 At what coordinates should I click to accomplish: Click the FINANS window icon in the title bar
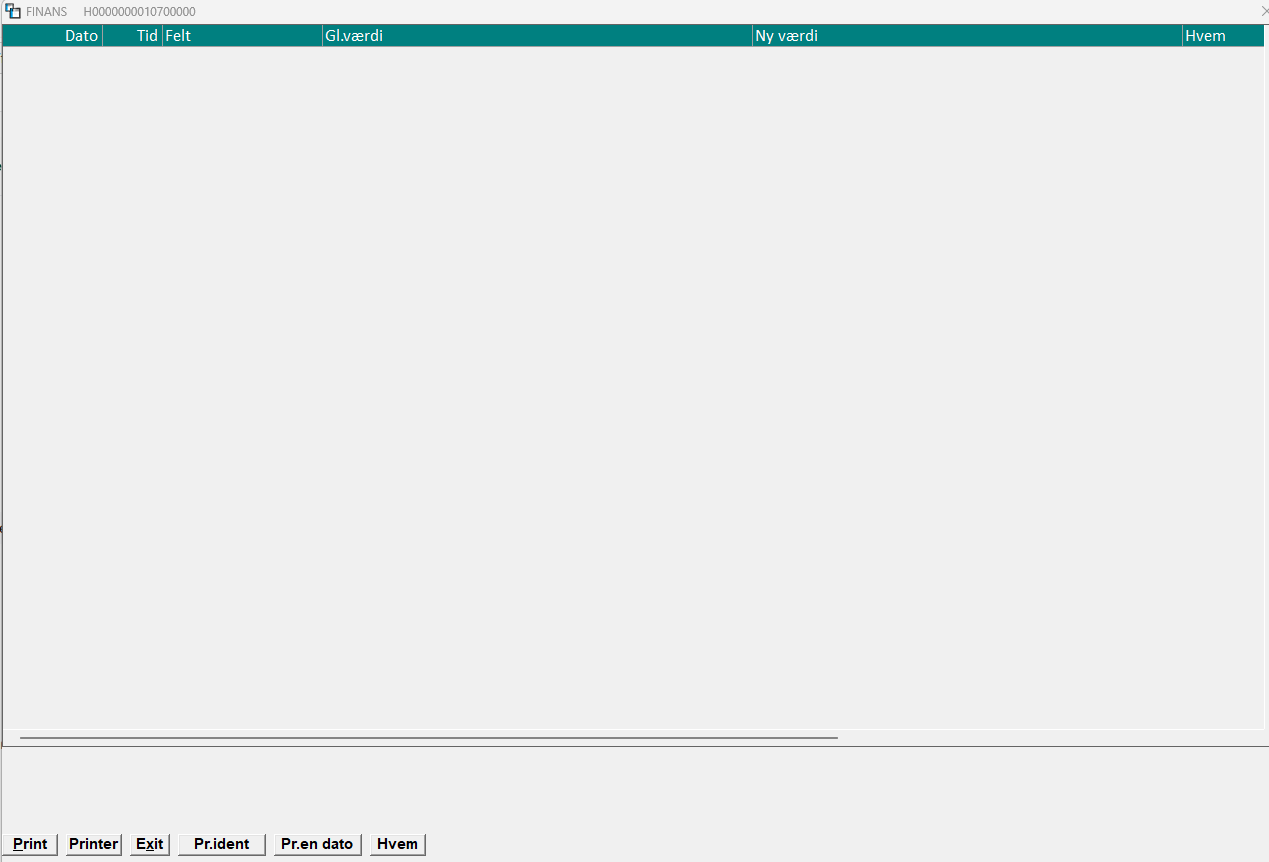[13, 11]
